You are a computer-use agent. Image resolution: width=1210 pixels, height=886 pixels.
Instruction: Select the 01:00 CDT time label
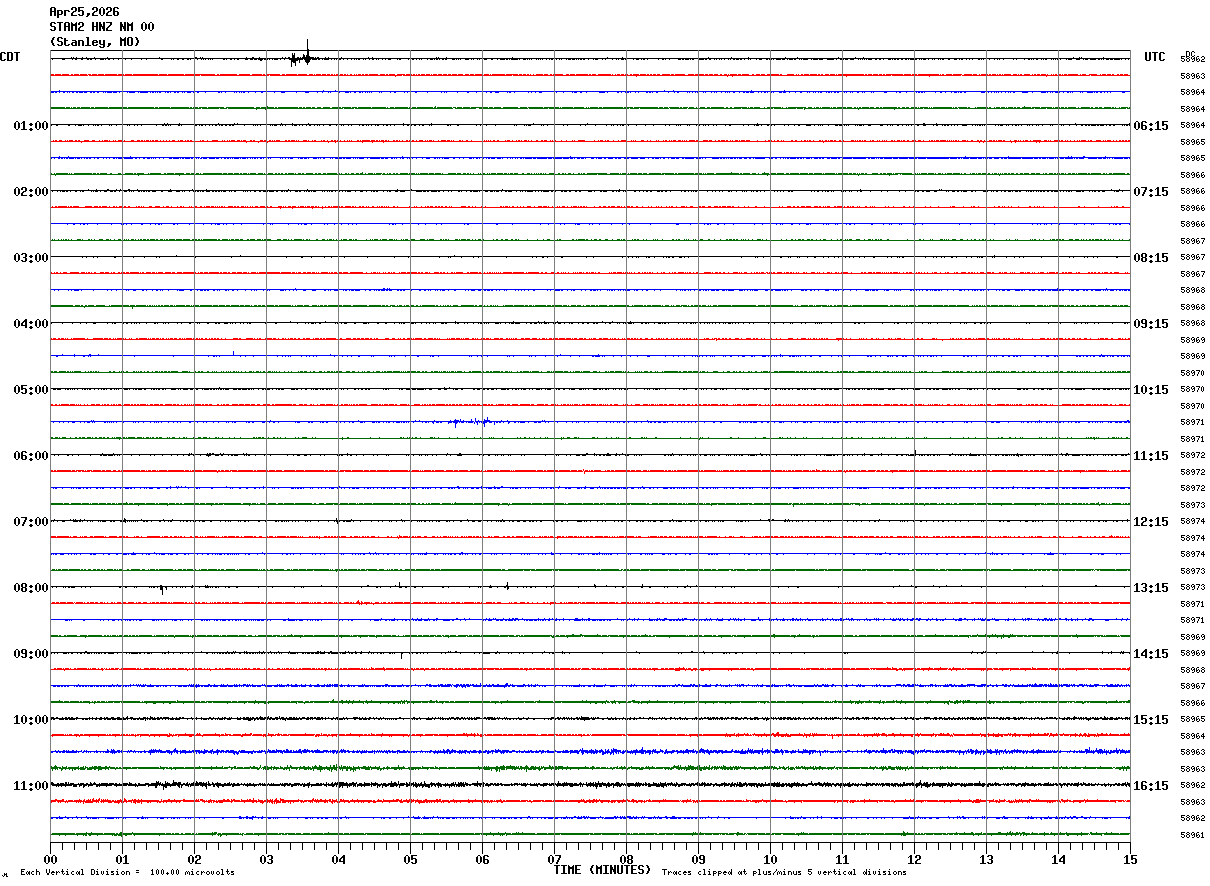point(31,126)
